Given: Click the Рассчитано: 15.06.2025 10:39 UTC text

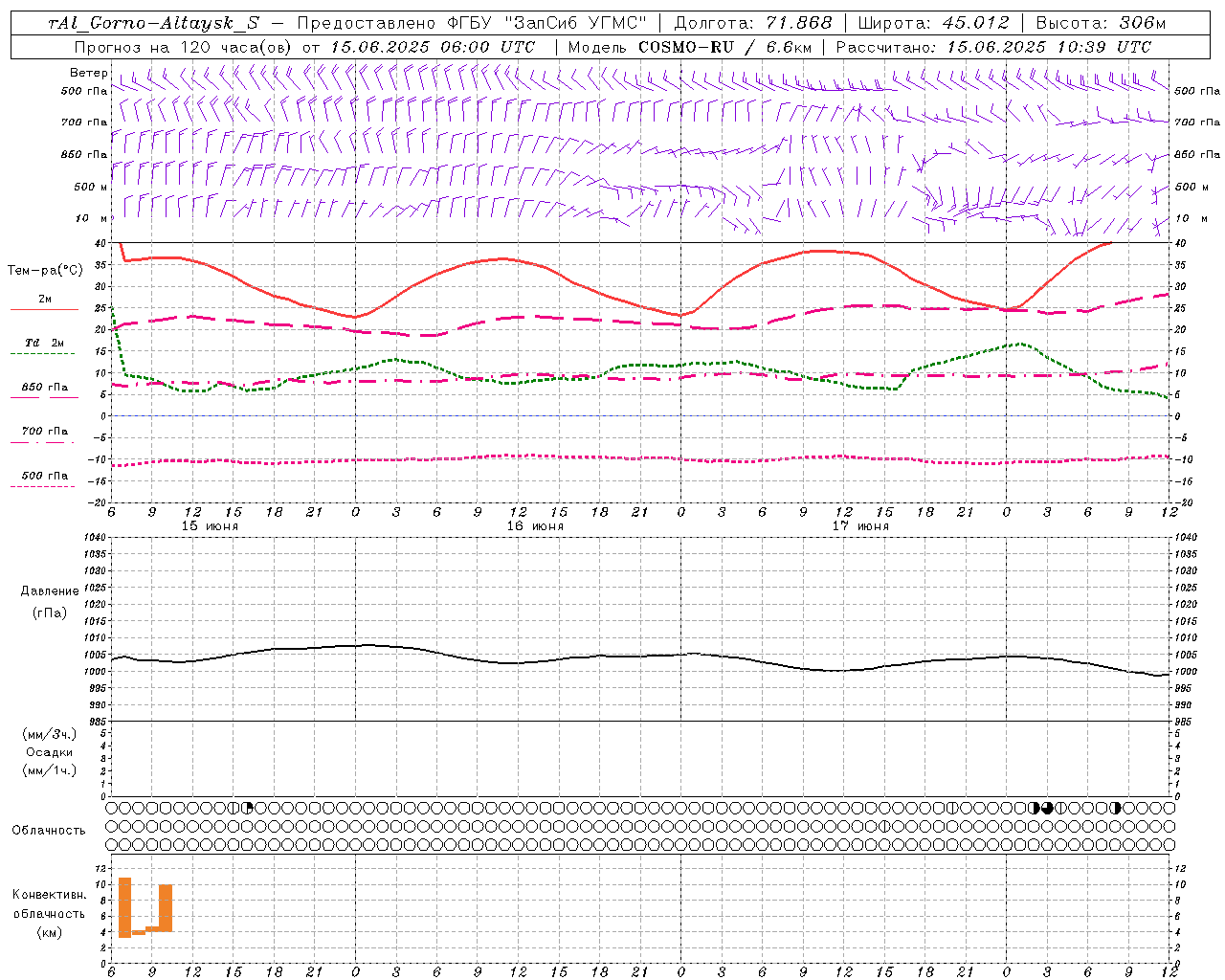Looking at the screenshot, I should 993,47.
